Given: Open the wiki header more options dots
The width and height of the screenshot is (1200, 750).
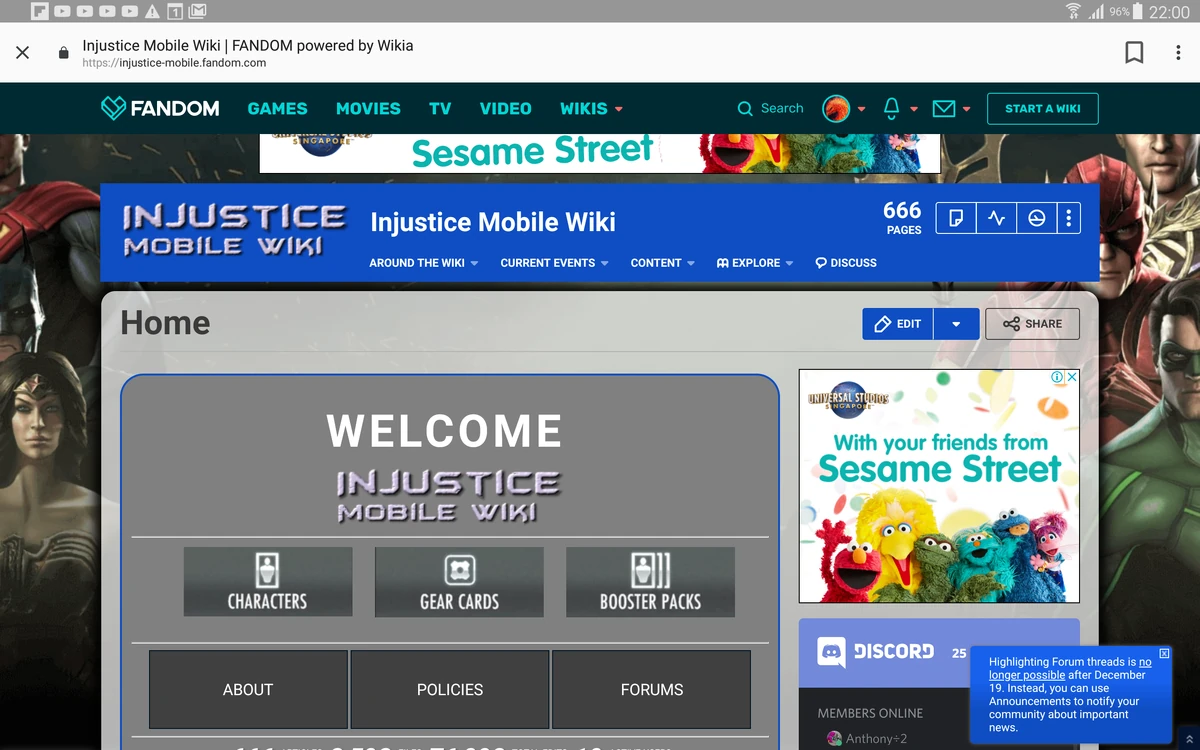Looking at the screenshot, I should click(x=1069, y=217).
